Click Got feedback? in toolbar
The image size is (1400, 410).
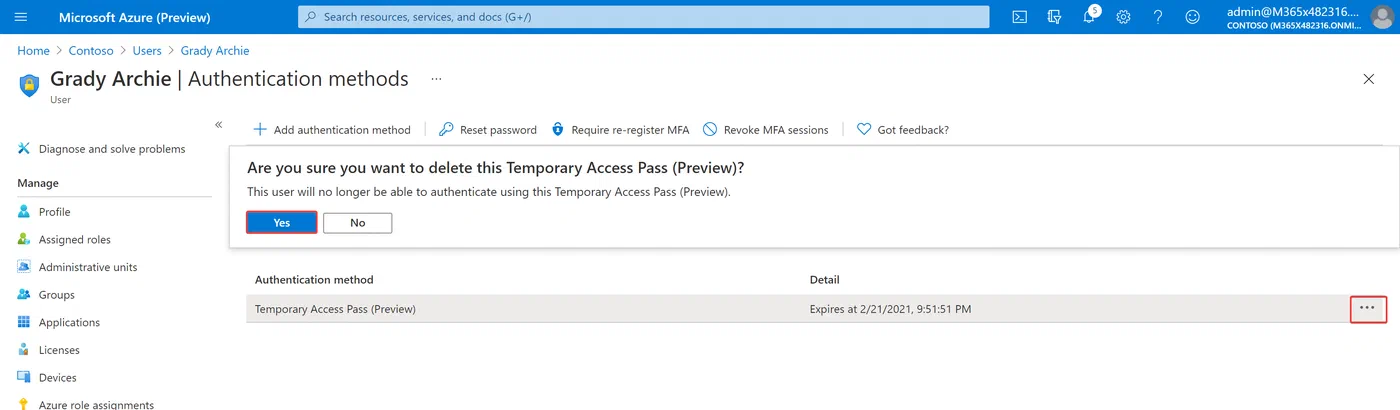point(903,130)
